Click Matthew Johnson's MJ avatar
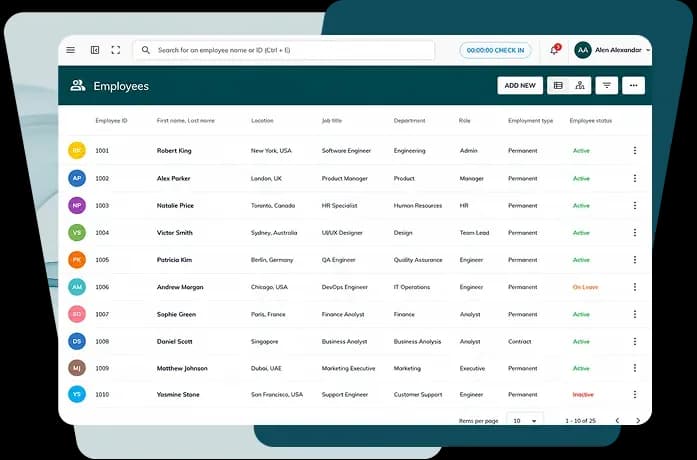 77,368
